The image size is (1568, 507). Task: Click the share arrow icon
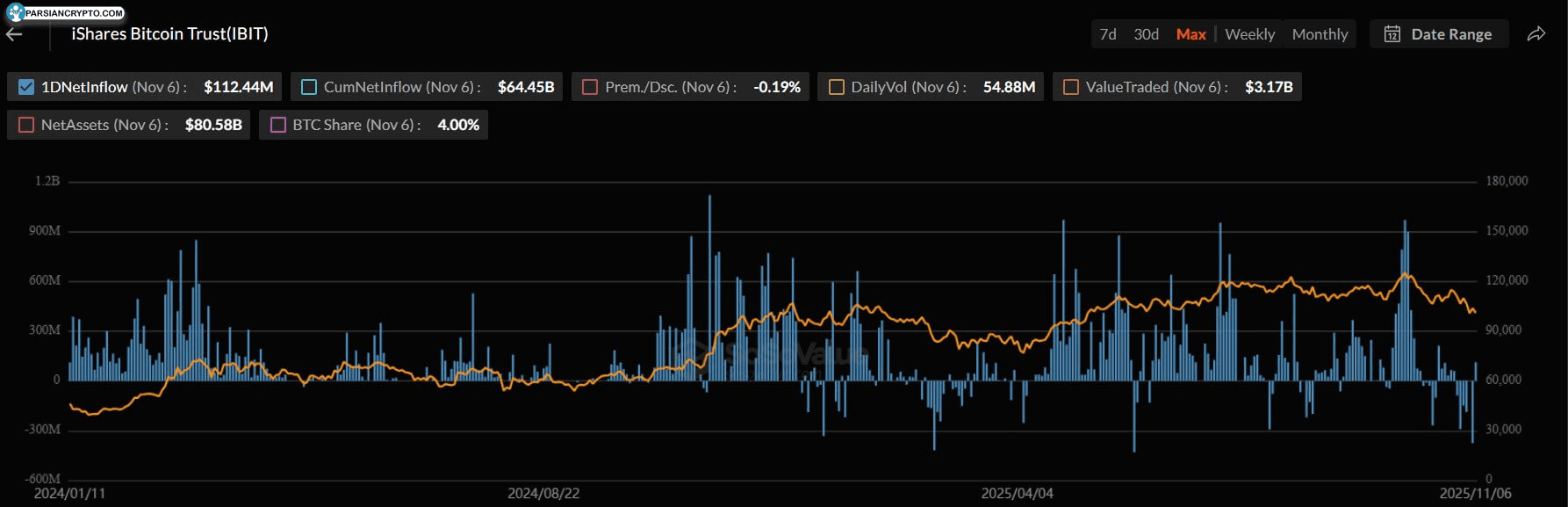click(1536, 34)
